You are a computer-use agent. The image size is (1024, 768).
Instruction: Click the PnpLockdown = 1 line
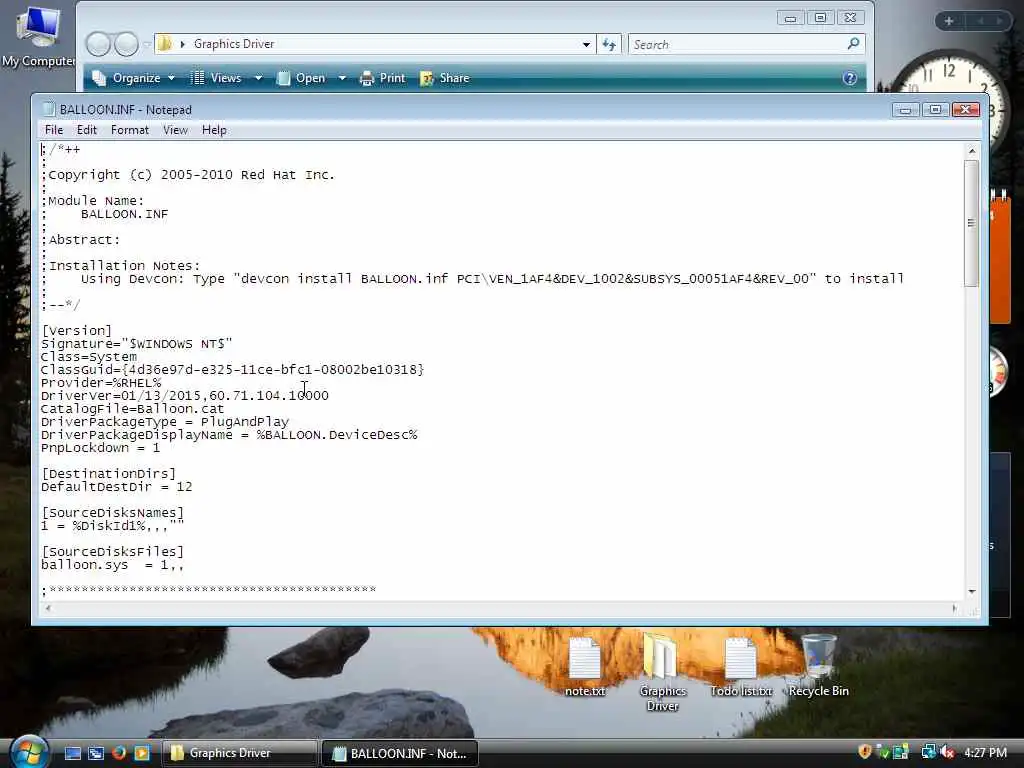click(x=100, y=448)
